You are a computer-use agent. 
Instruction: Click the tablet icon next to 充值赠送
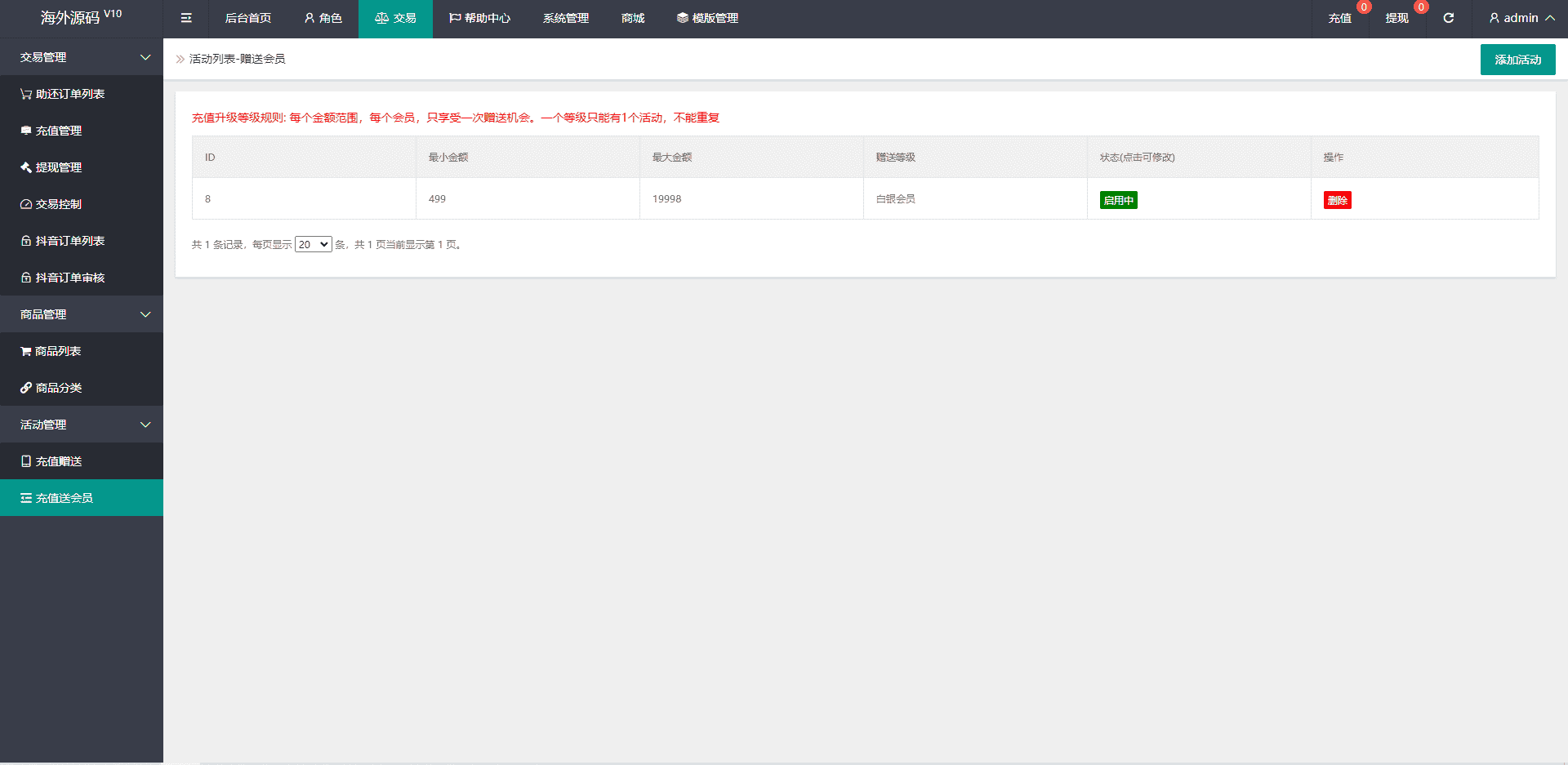pos(26,461)
